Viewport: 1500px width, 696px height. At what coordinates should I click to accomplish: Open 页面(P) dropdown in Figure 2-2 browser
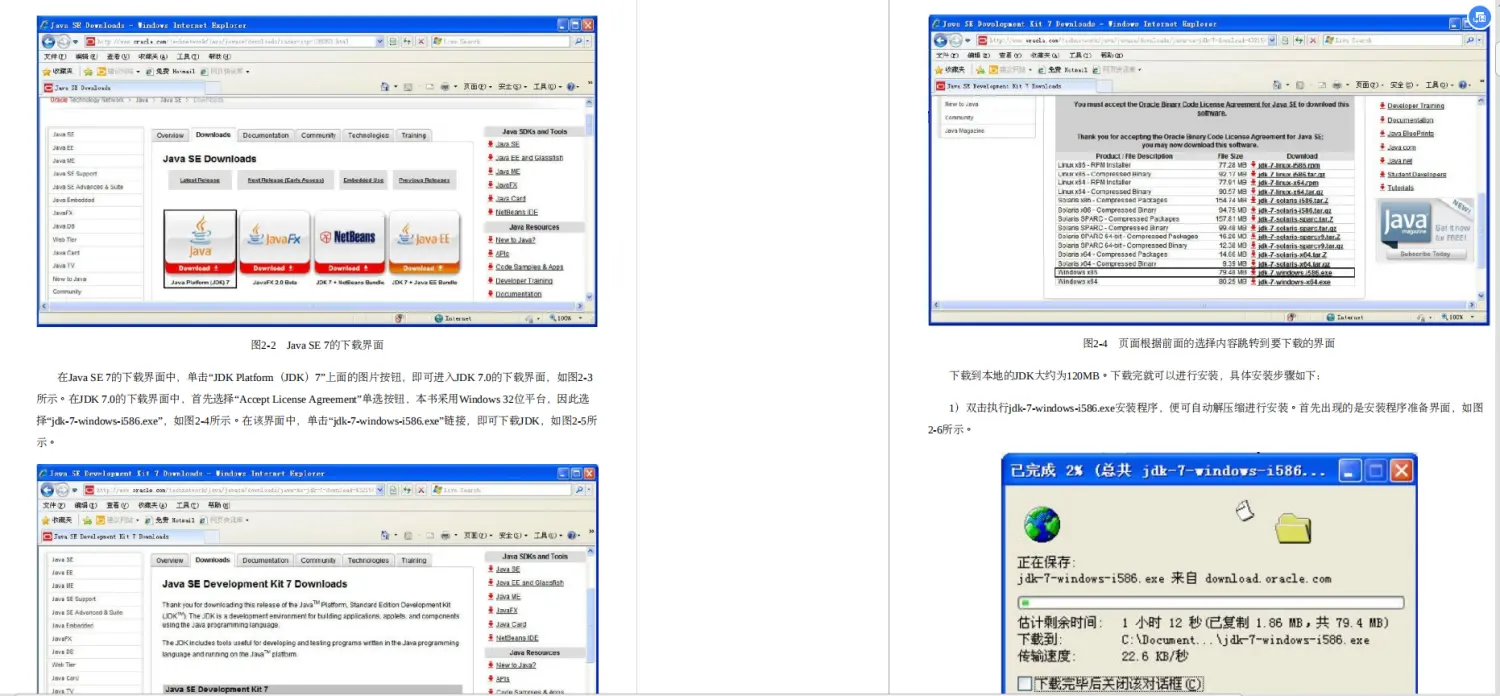pyautogui.click(x=478, y=87)
